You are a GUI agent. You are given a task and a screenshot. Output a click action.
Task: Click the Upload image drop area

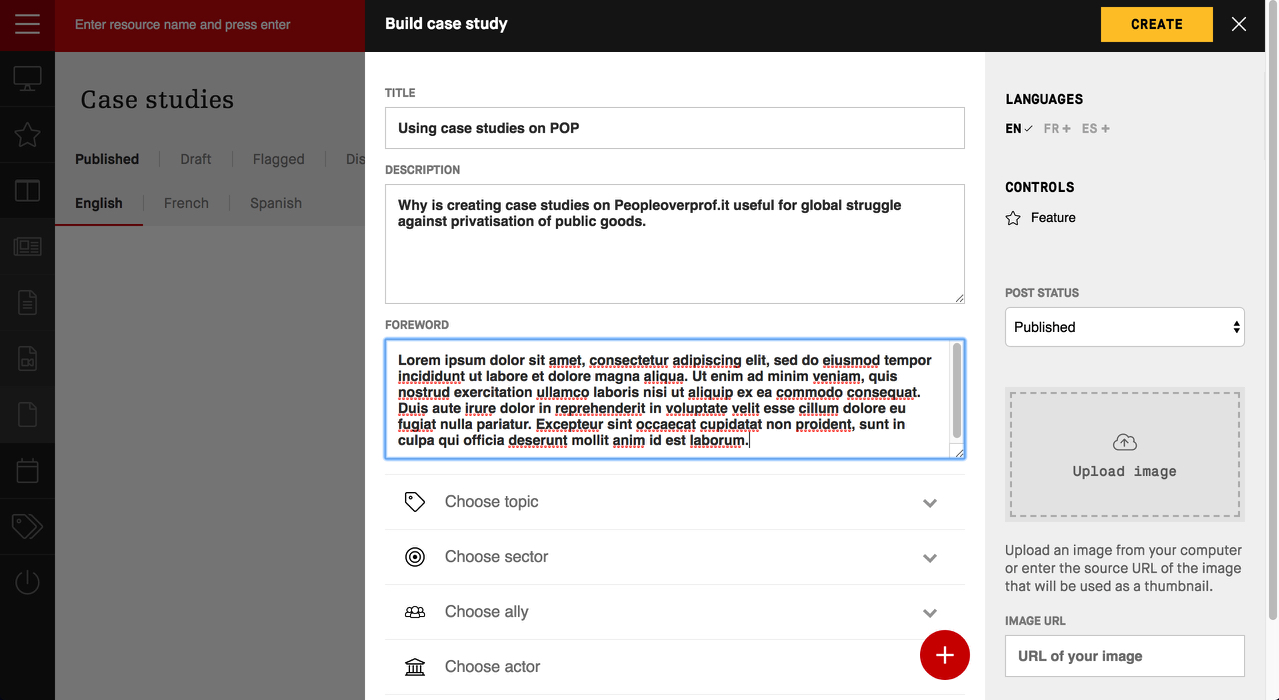(x=1125, y=454)
